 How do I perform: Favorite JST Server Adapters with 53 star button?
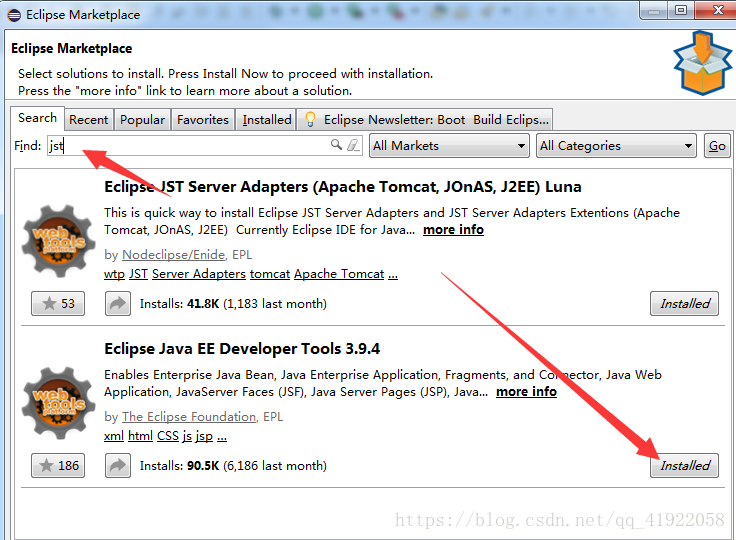(58, 303)
